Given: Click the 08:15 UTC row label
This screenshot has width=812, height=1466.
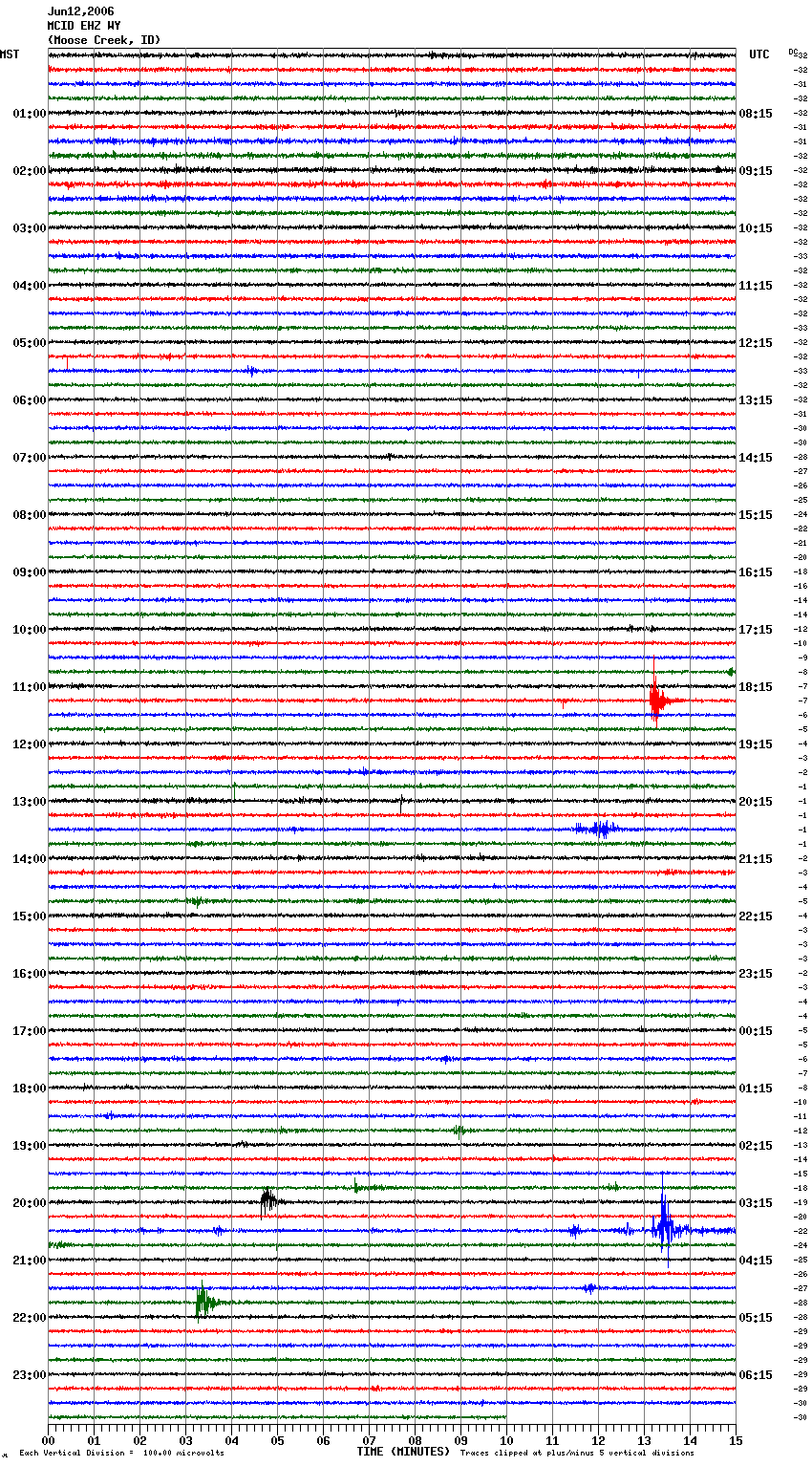Looking at the screenshot, I should [x=756, y=114].
